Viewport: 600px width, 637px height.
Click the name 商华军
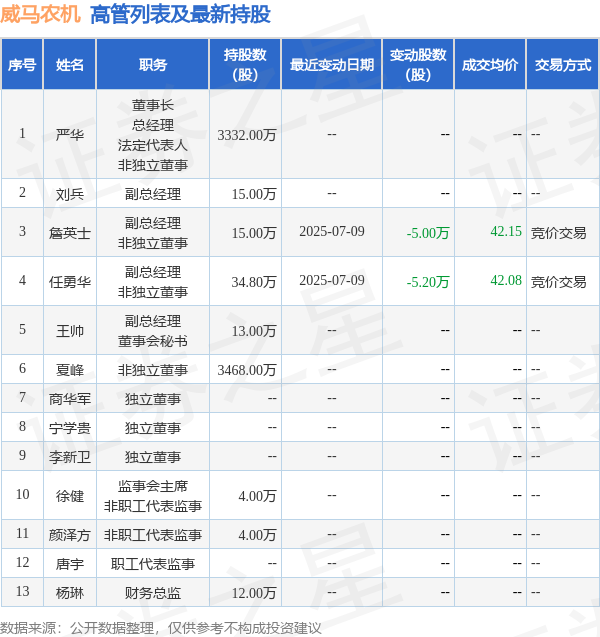70,399
